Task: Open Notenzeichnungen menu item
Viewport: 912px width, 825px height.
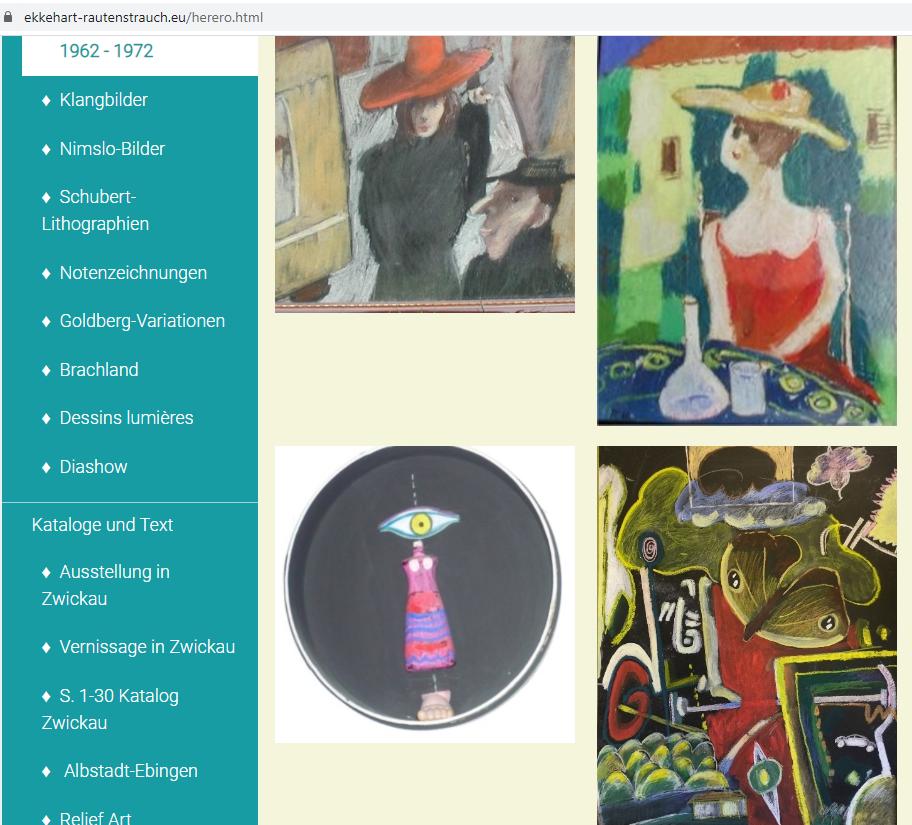Action: coord(133,273)
